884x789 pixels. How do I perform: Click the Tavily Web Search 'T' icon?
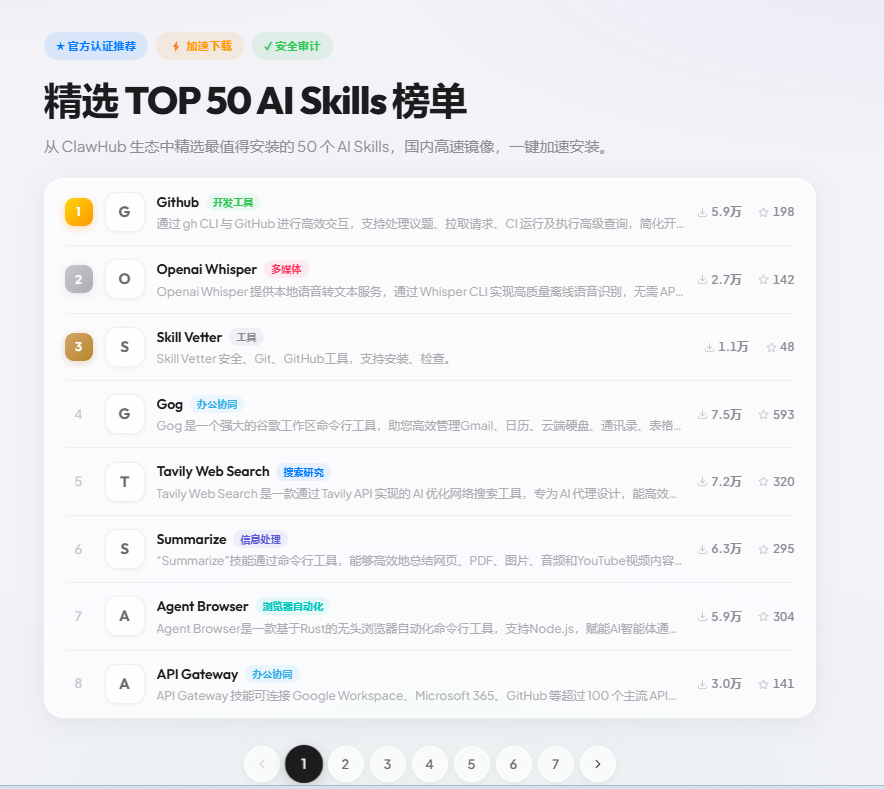125,482
